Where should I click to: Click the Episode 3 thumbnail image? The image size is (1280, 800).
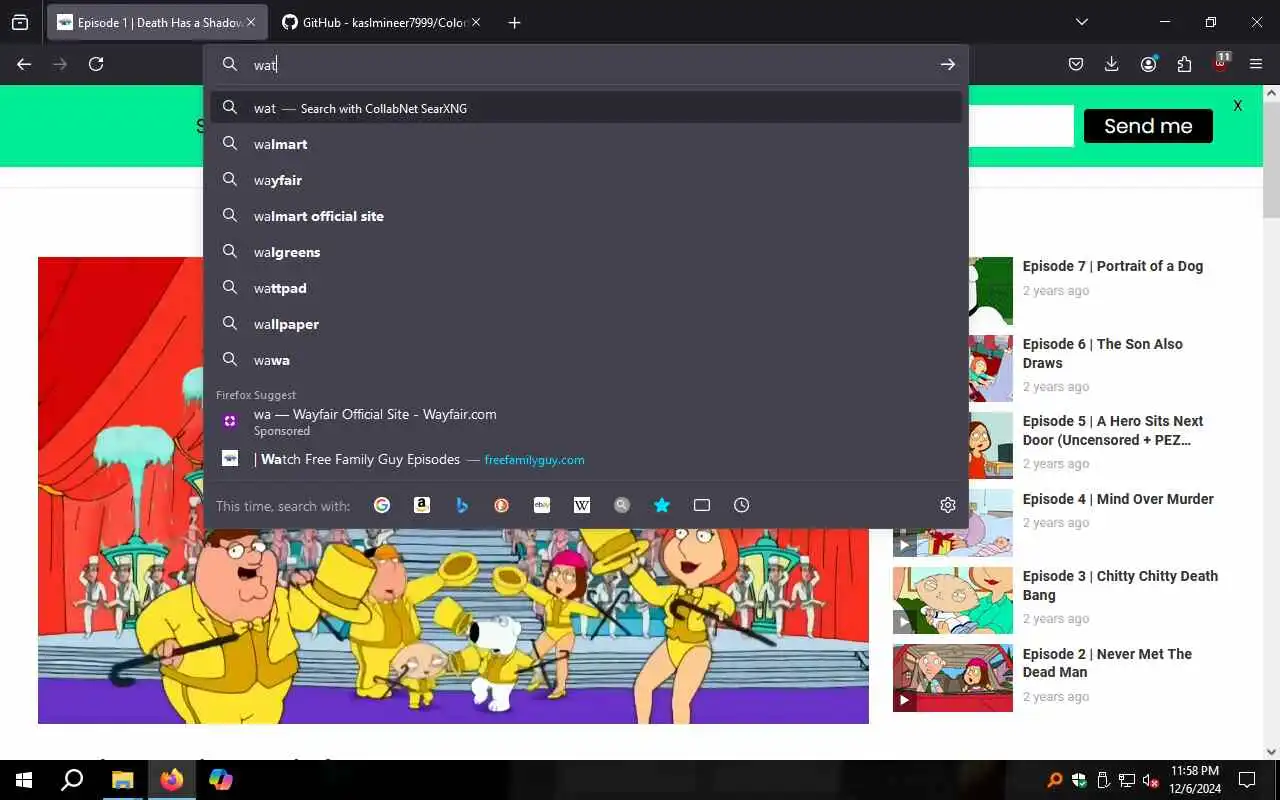coord(952,600)
